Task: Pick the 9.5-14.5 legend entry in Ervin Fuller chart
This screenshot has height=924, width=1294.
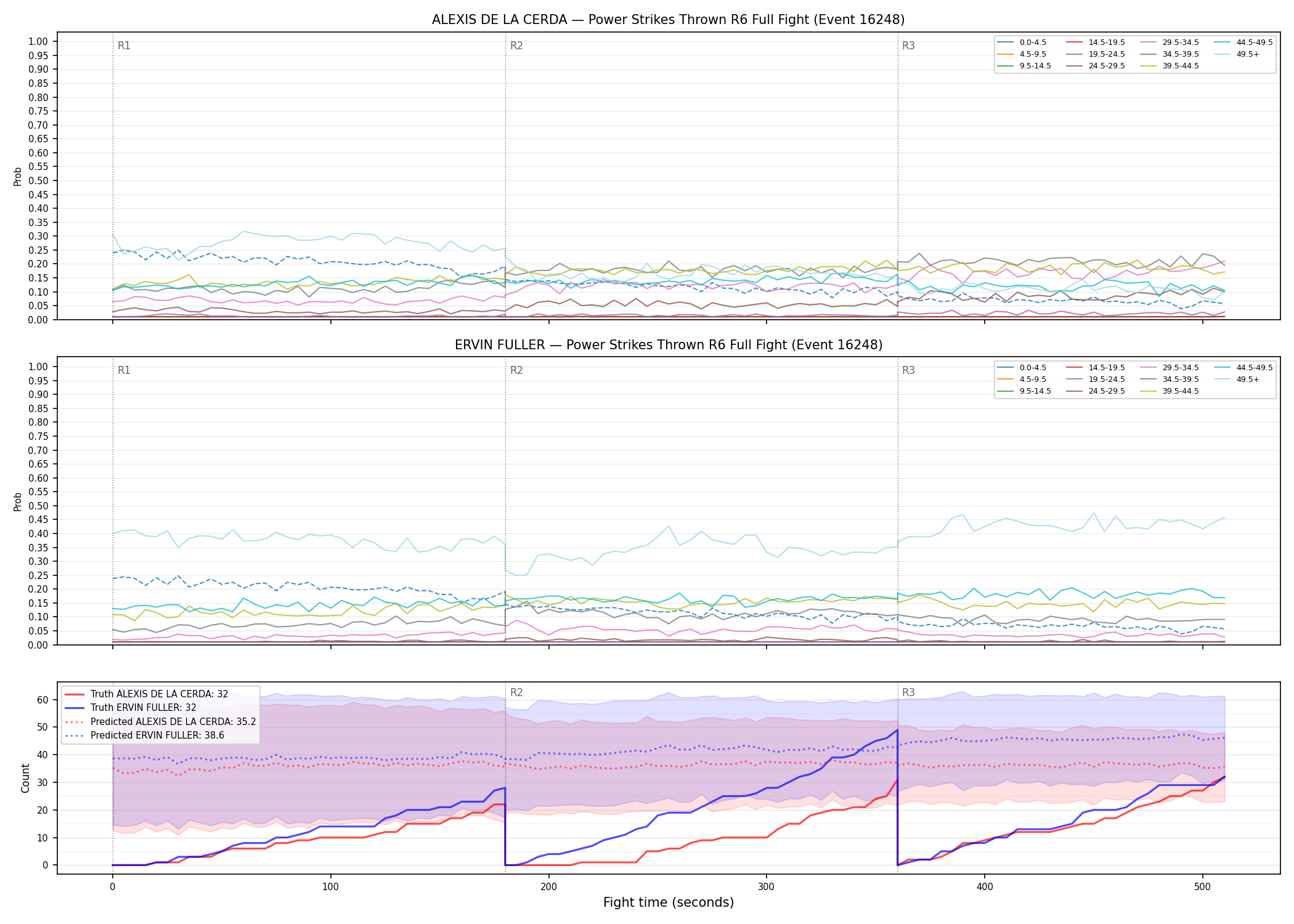Action: point(1024,391)
